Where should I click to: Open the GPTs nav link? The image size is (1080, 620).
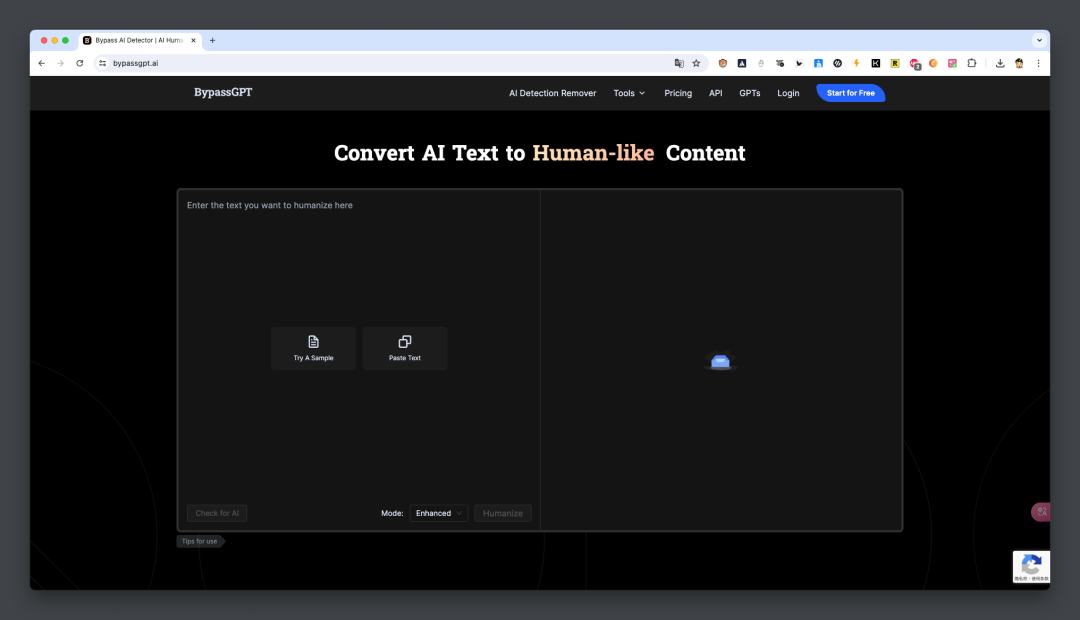(x=749, y=93)
